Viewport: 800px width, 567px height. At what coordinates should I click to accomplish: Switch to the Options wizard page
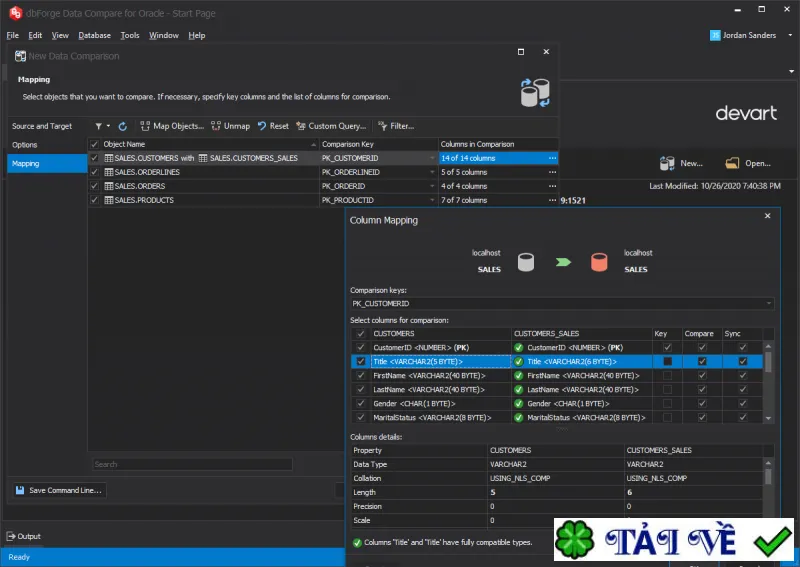click(24, 145)
